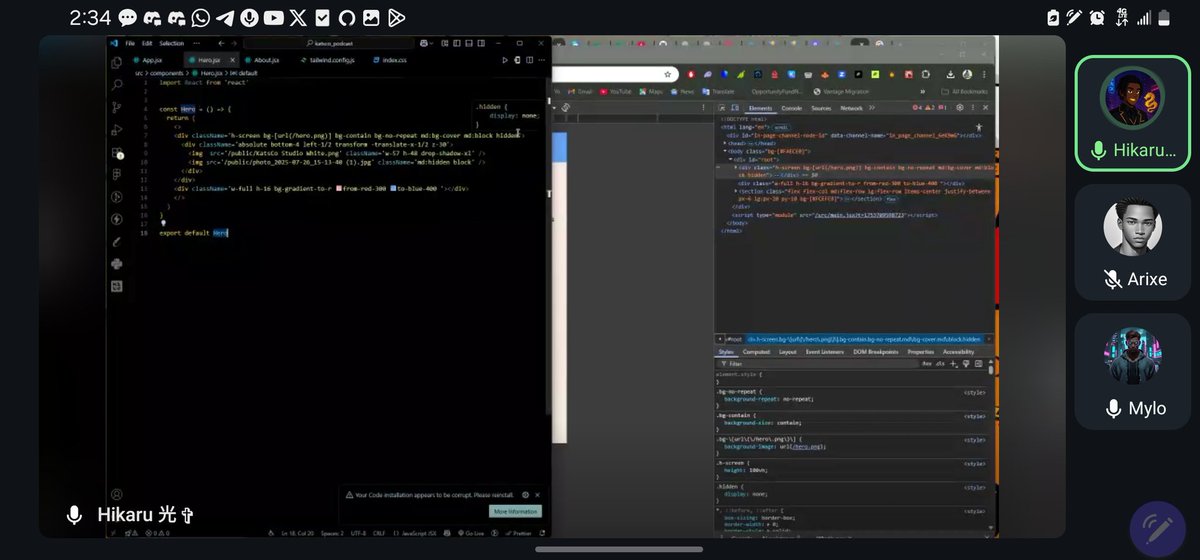This screenshot has height=560, width=1200.
Task: Toggle Mylo's microphone icon
Action: coord(1114,408)
